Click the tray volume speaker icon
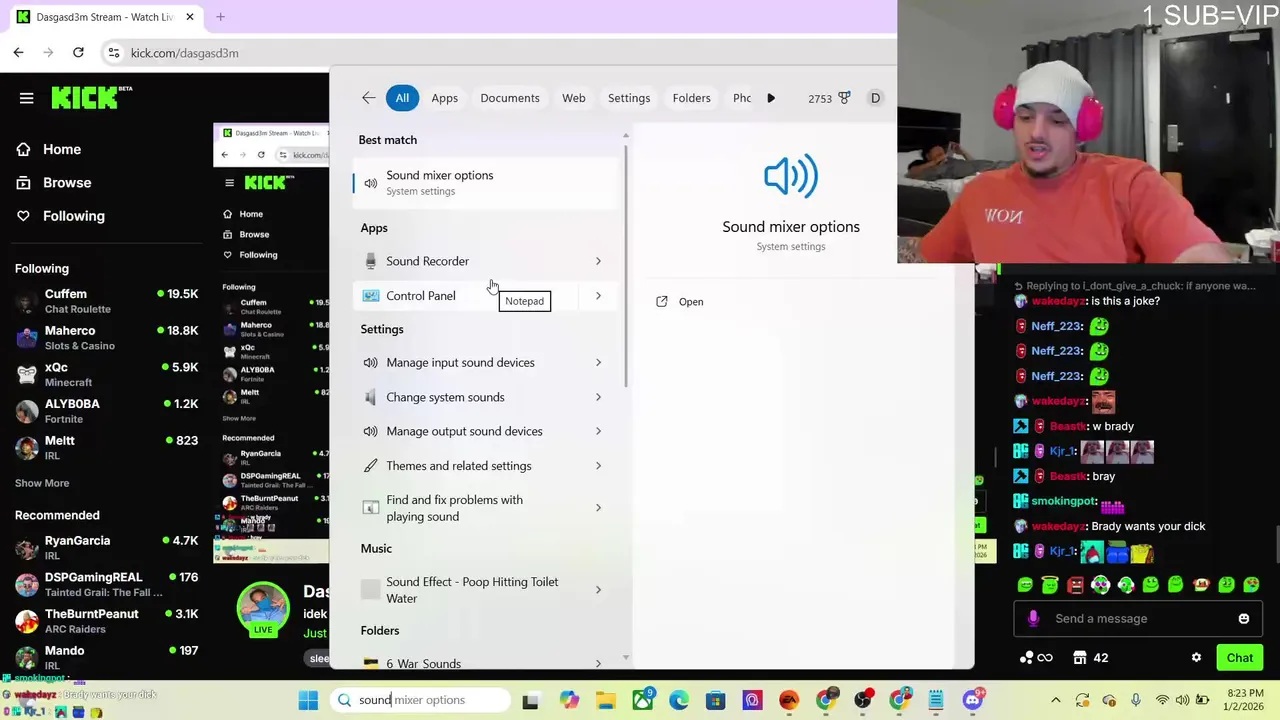Image resolution: width=1280 pixels, height=720 pixels. click(1184, 700)
